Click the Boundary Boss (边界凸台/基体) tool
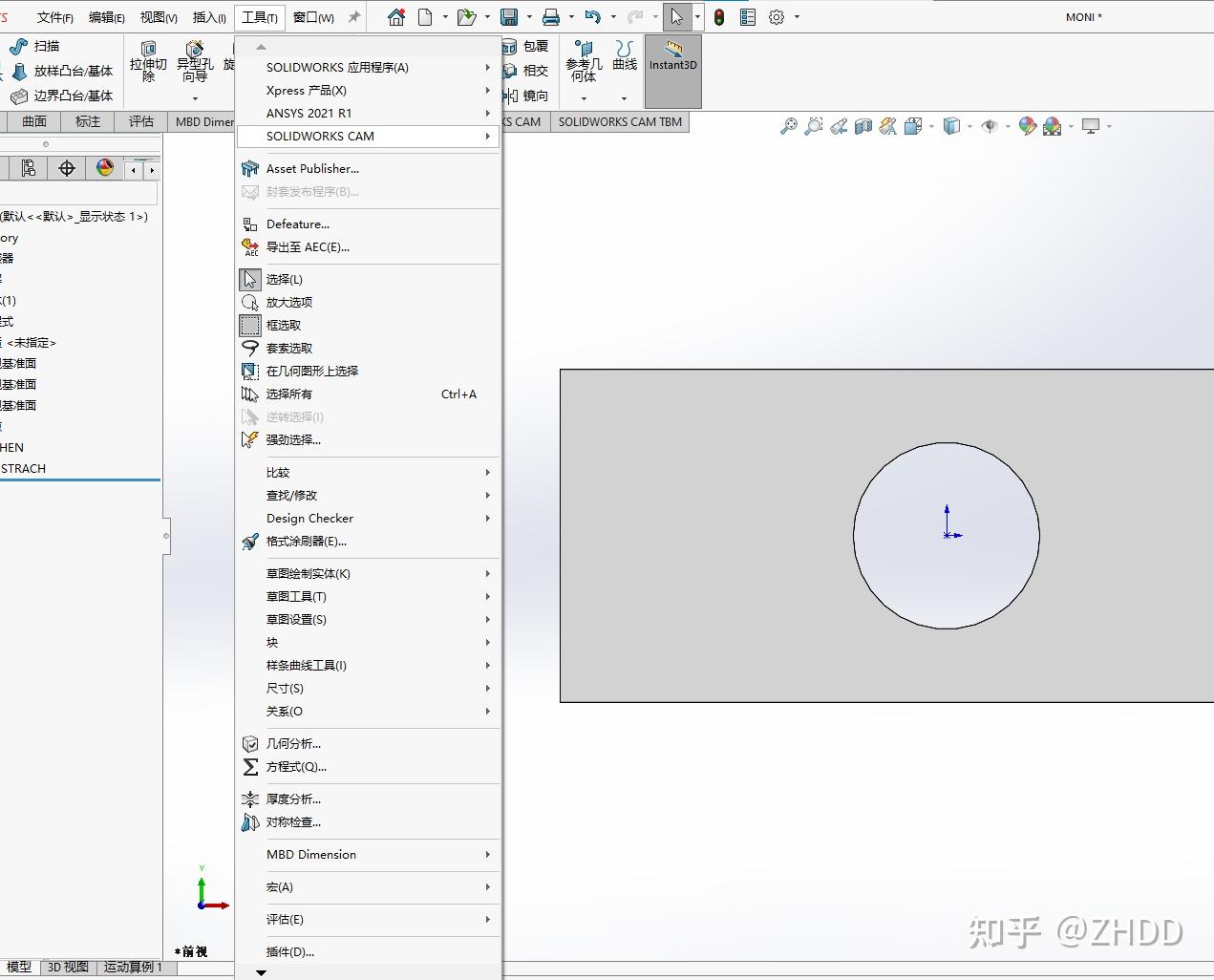This screenshot has width=1214, height=980. (x=62, y=96)
